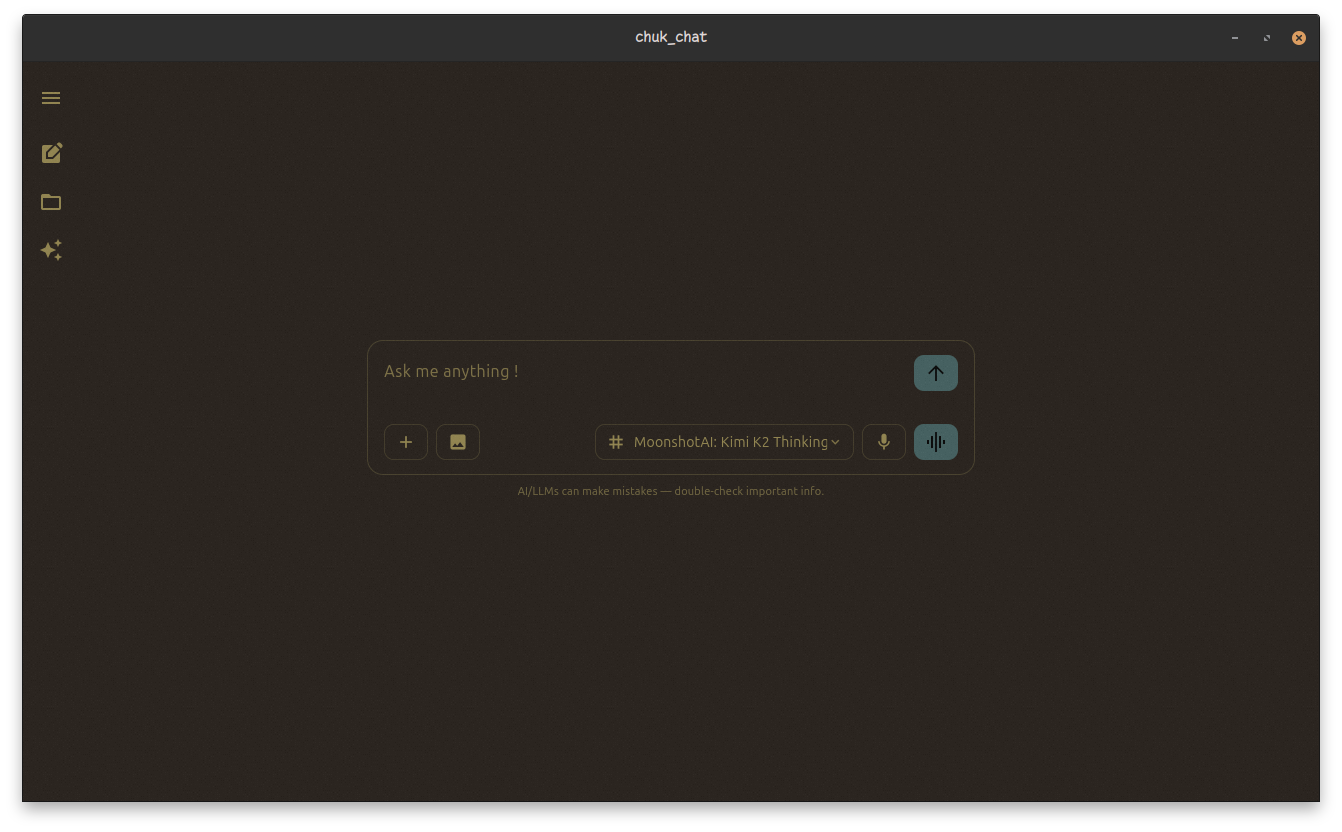Viewport: 1342px width, 832px height.
Task: Minimize the chuk_chat window
Action: (1235, 38)
